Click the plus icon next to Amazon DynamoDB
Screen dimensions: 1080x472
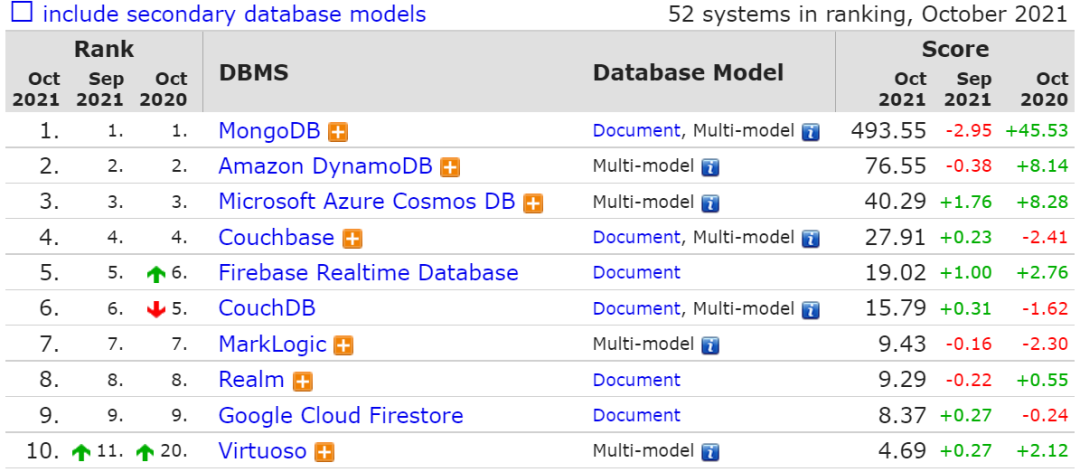coord(450,168)
